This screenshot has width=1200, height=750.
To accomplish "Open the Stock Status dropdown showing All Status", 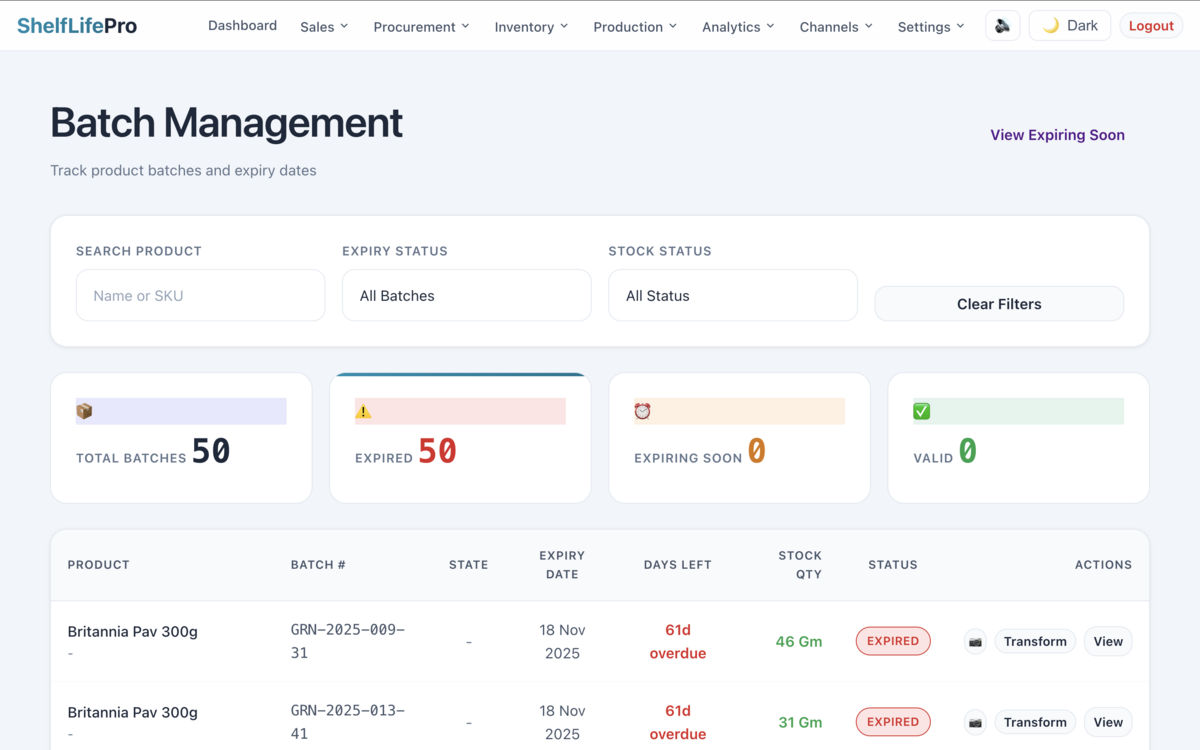I will click(x=732, y=295).
